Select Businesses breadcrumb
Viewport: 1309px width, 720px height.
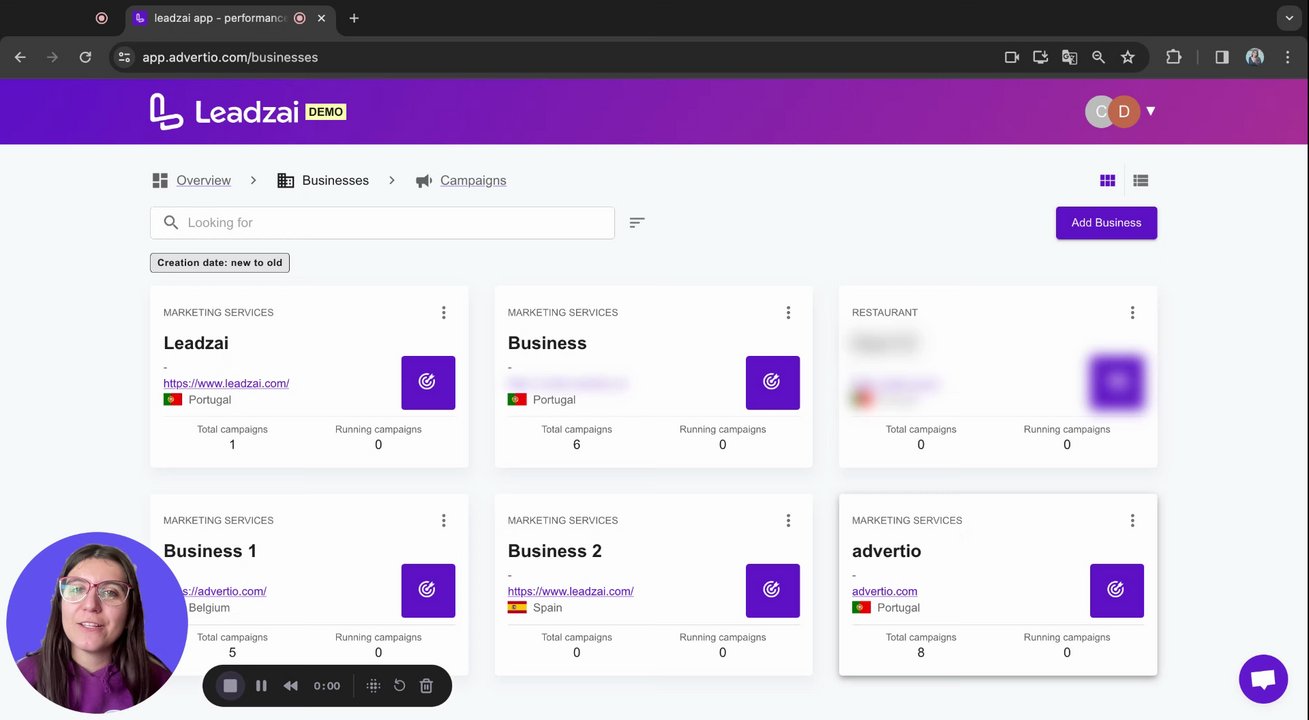point(335,181)
